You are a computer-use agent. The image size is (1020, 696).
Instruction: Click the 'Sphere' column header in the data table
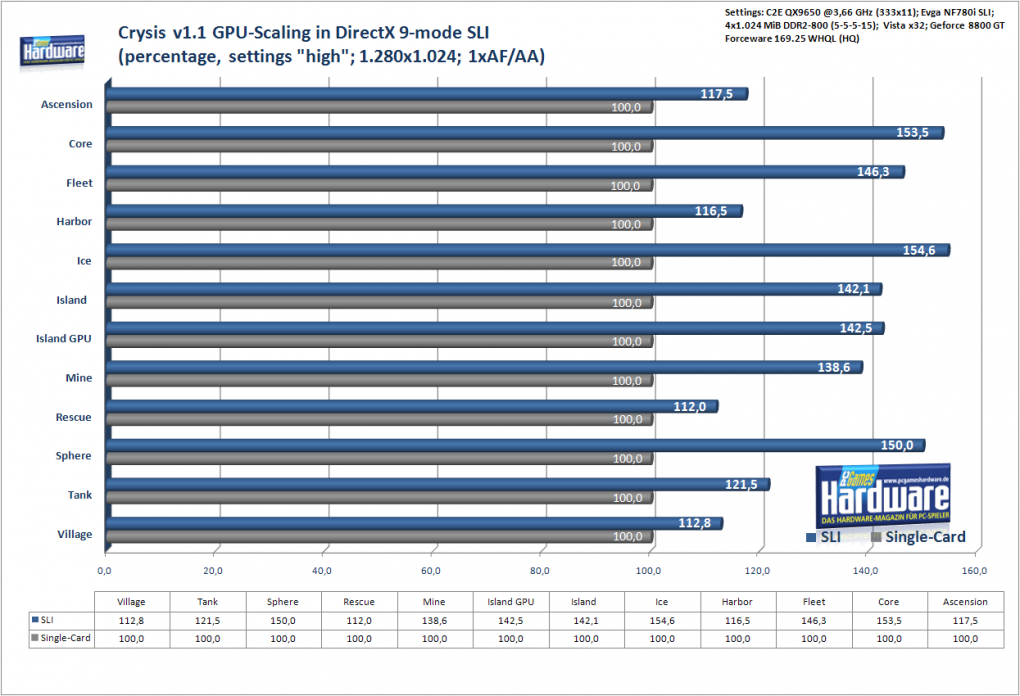[283, 602]
